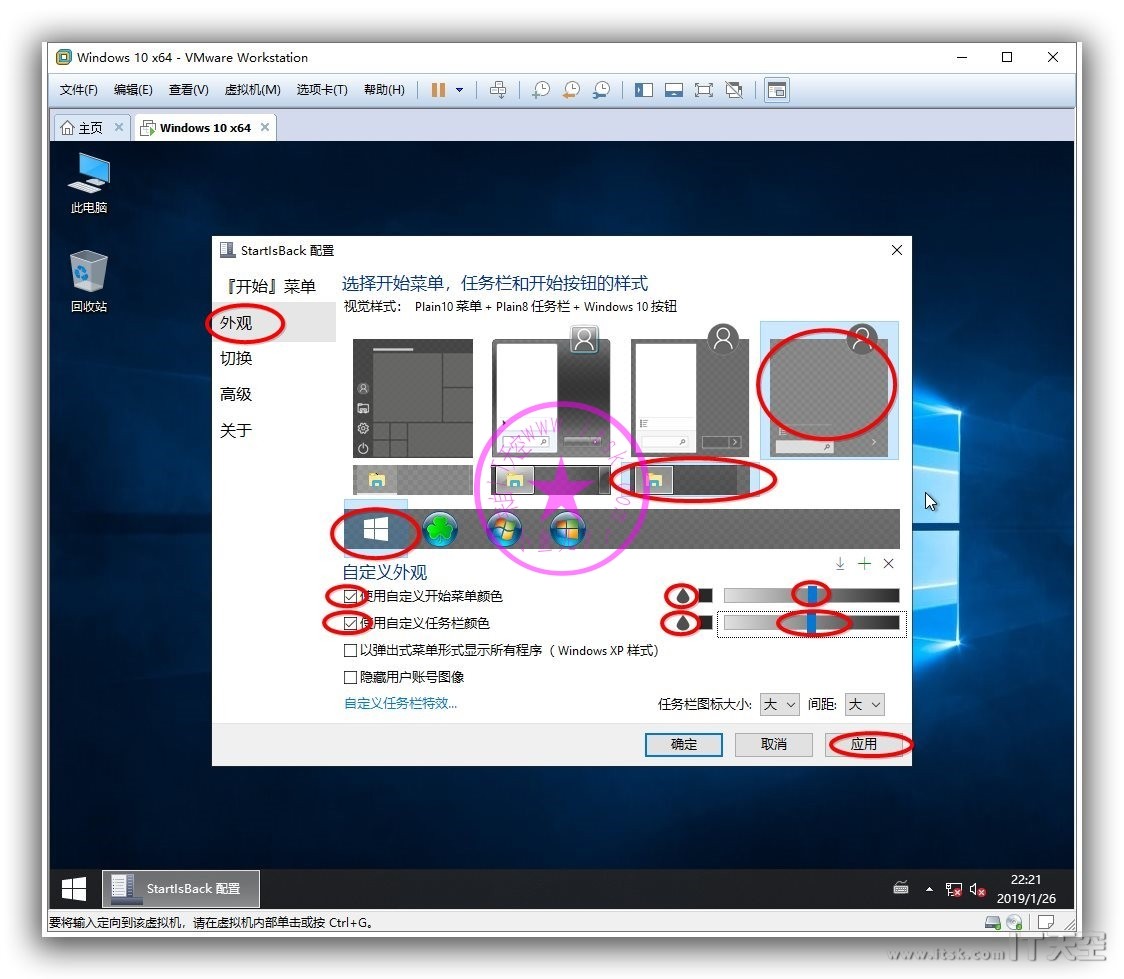Close the Windows 10 x64 tab
Viewport: 1124px width, 979px height.
click(x=265, y=127)
